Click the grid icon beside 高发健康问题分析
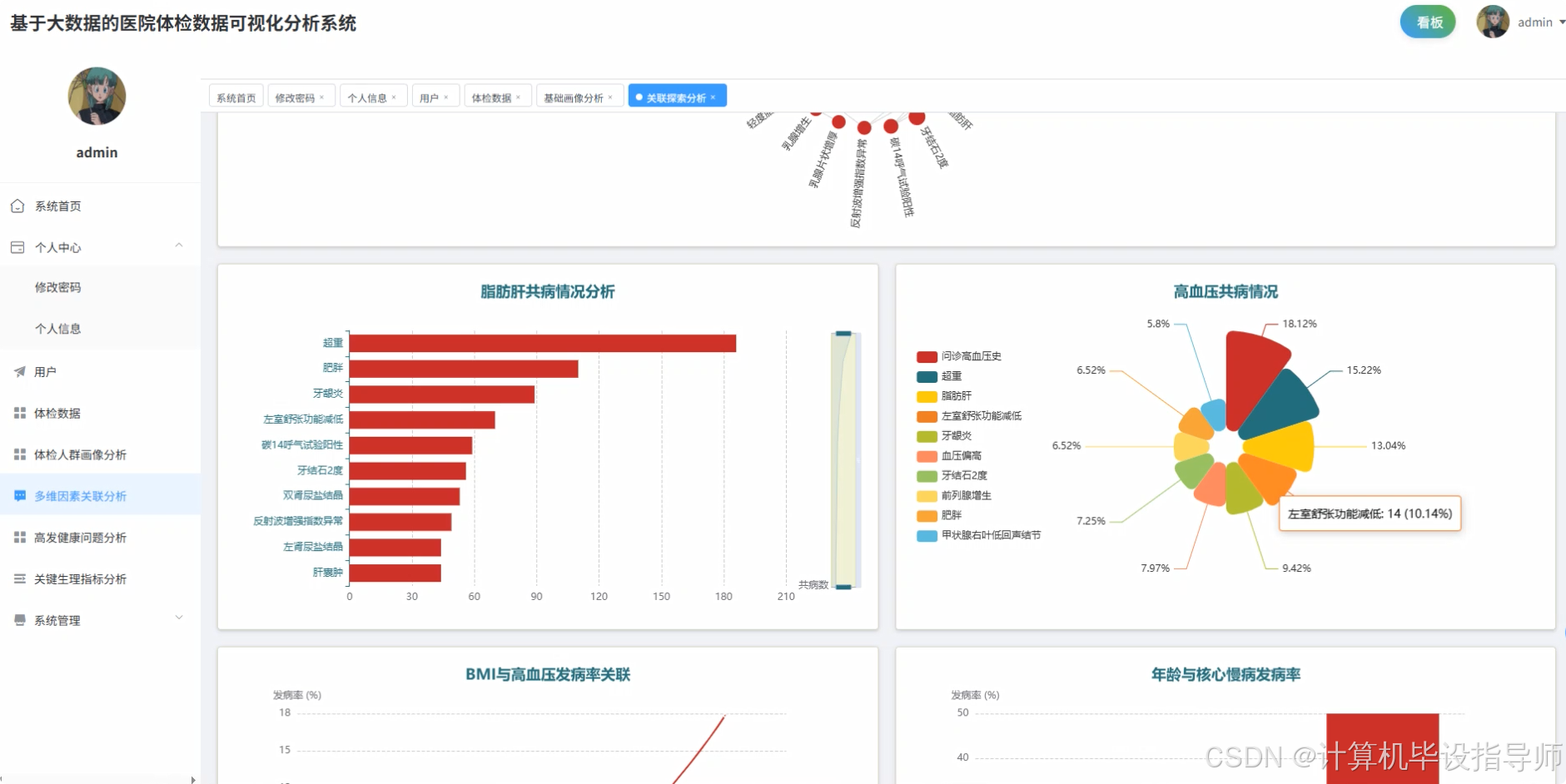This screenshot has width=1566, height=784. tap(19, 538)
